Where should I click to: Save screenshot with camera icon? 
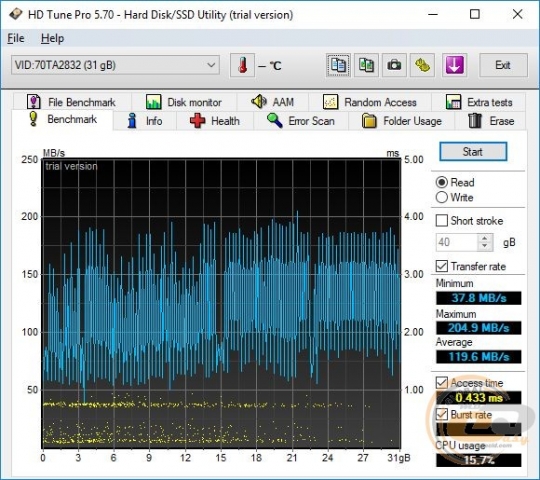tap(394, 65)
